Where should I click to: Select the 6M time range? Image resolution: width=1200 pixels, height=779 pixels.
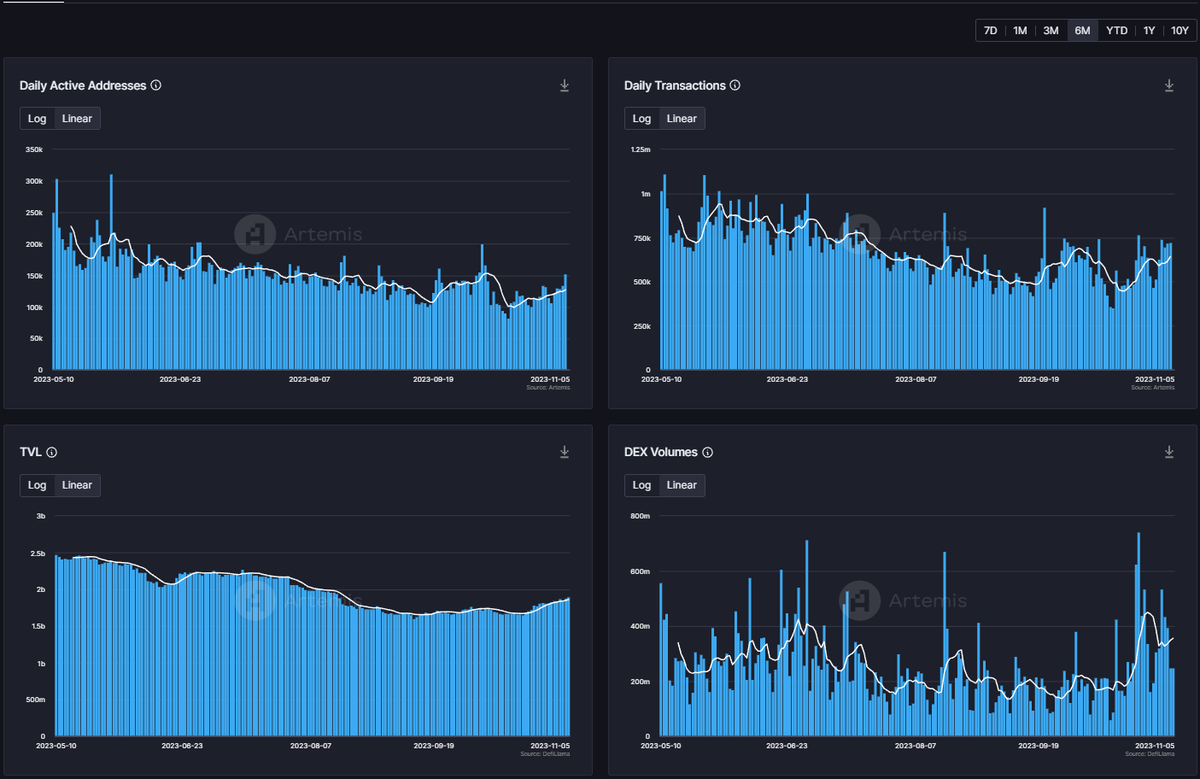click(x=1082, y=30)
